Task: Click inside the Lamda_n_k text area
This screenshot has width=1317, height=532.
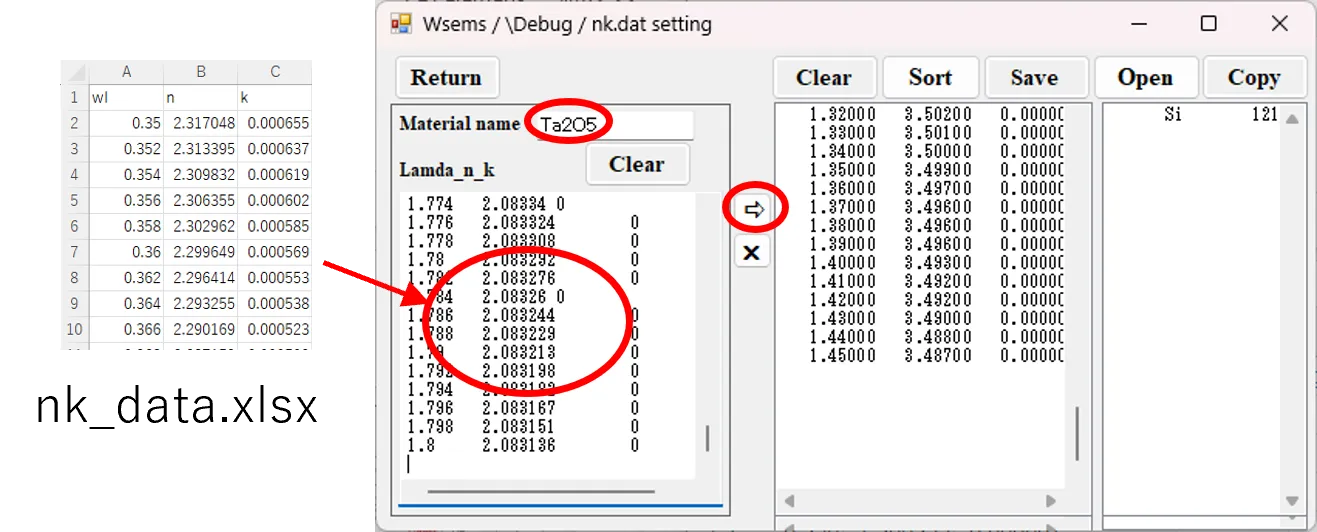Action: tap(548, 335)
